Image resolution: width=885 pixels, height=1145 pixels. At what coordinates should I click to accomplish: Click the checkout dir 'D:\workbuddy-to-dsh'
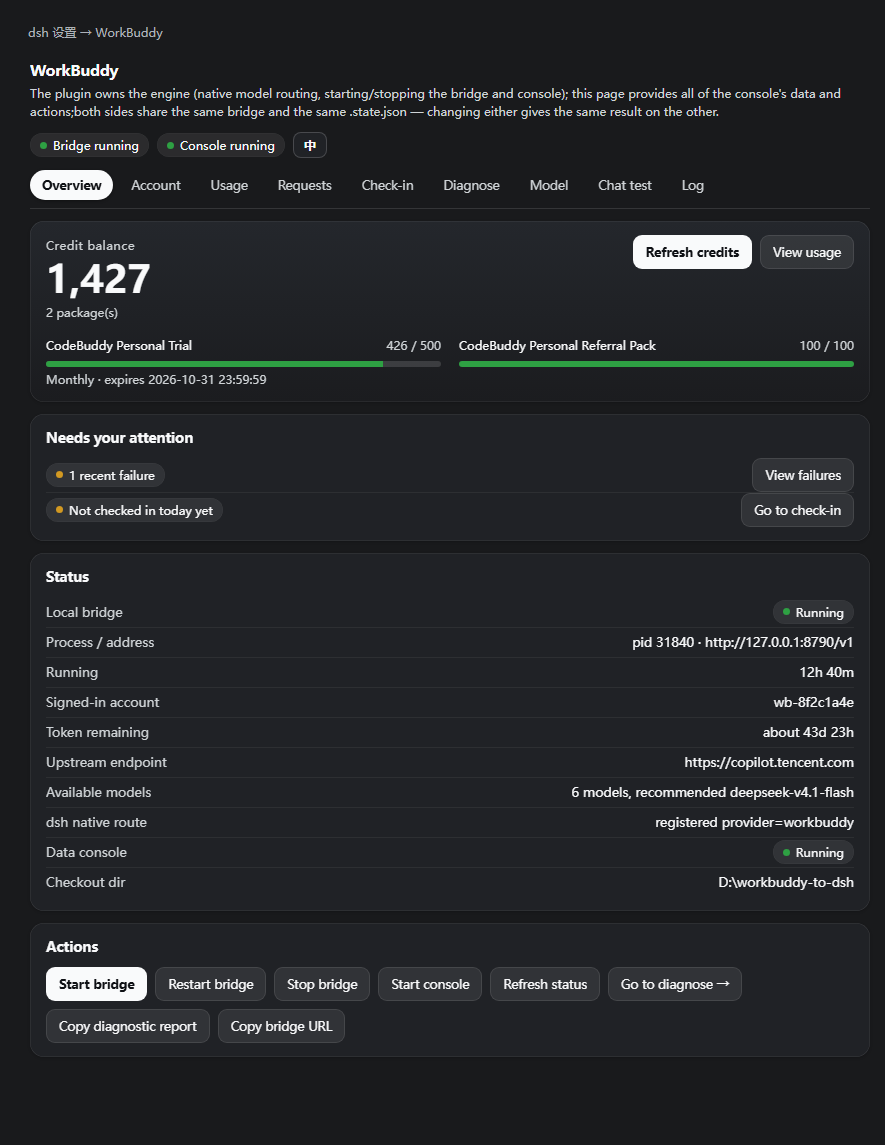[x=786, y=882]
